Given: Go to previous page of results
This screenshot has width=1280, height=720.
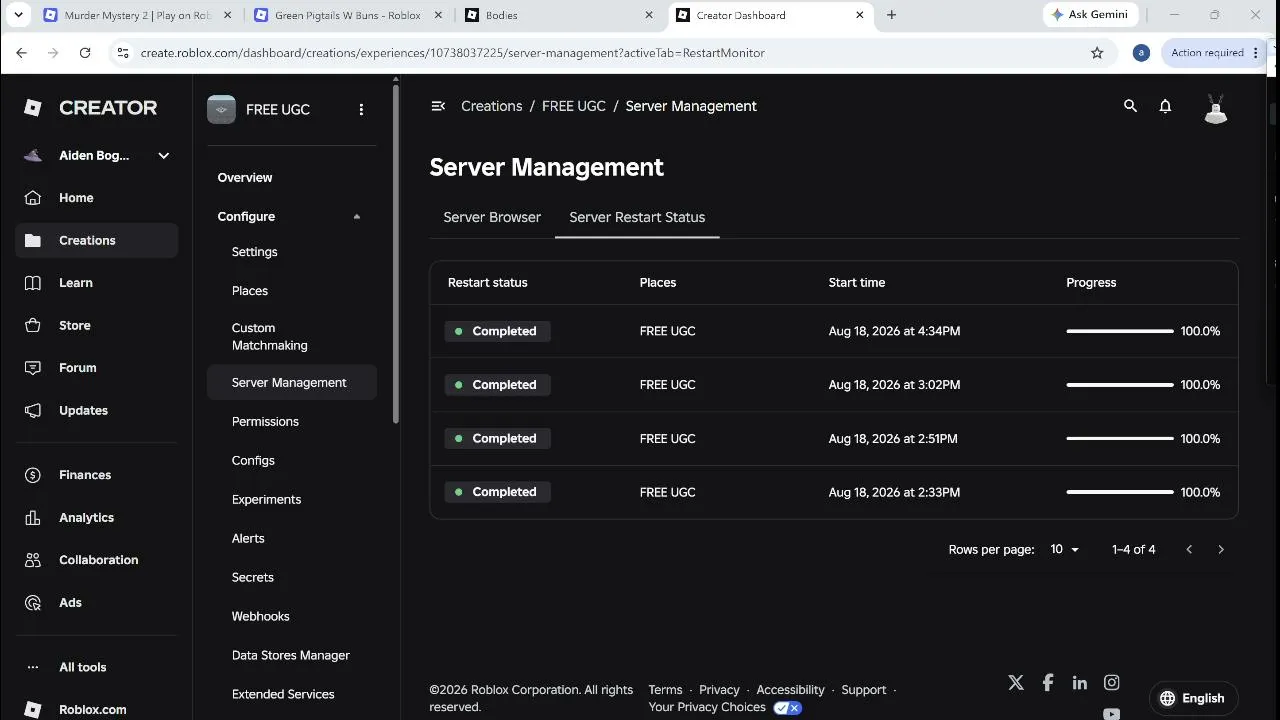Looking at the screenshot, I should 1189,549.
